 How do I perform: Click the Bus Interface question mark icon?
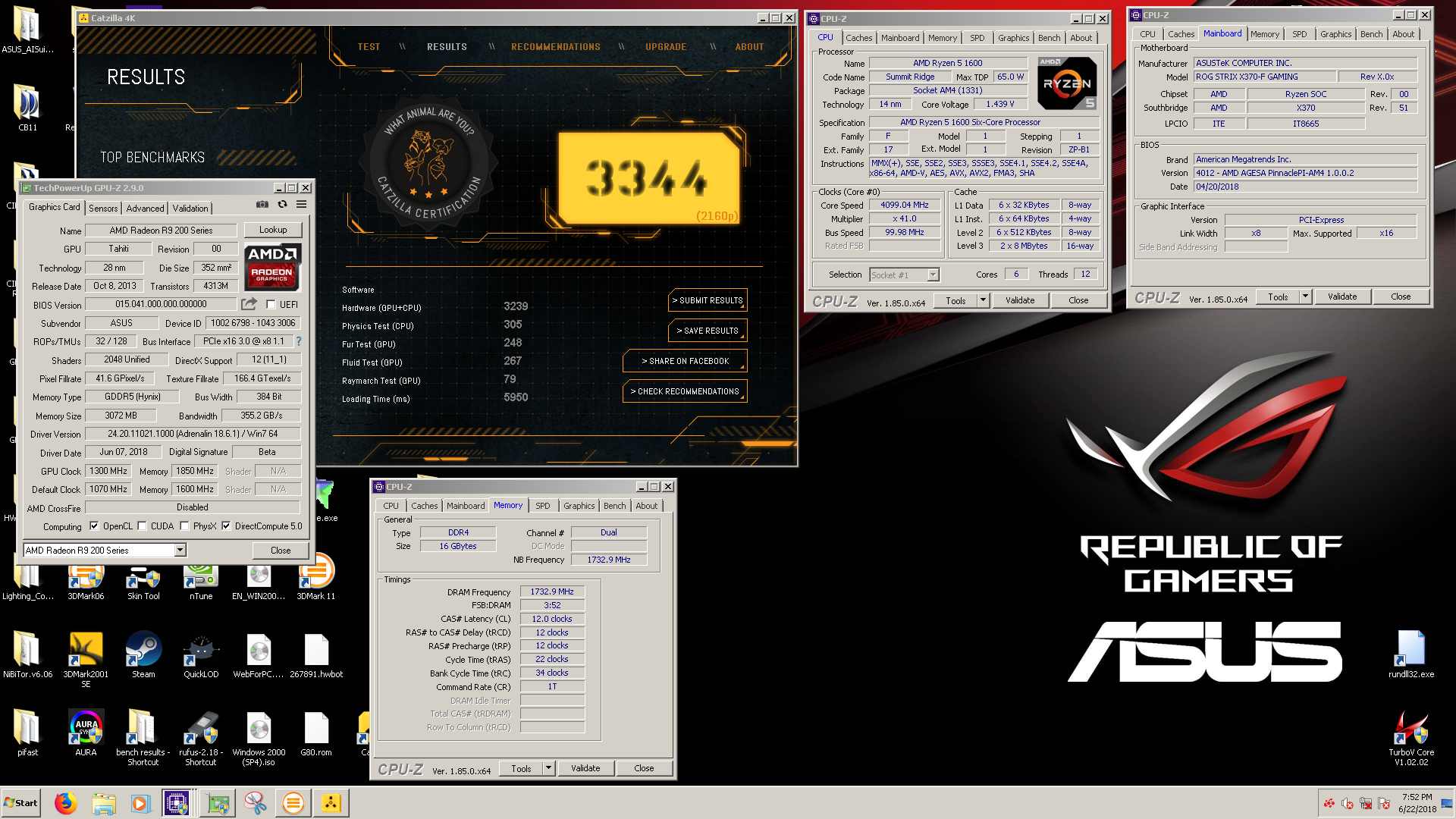point(299,341)
